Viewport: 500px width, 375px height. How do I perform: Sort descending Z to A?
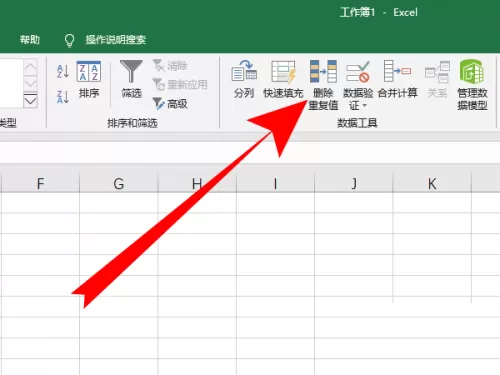[x=63, y=97]
